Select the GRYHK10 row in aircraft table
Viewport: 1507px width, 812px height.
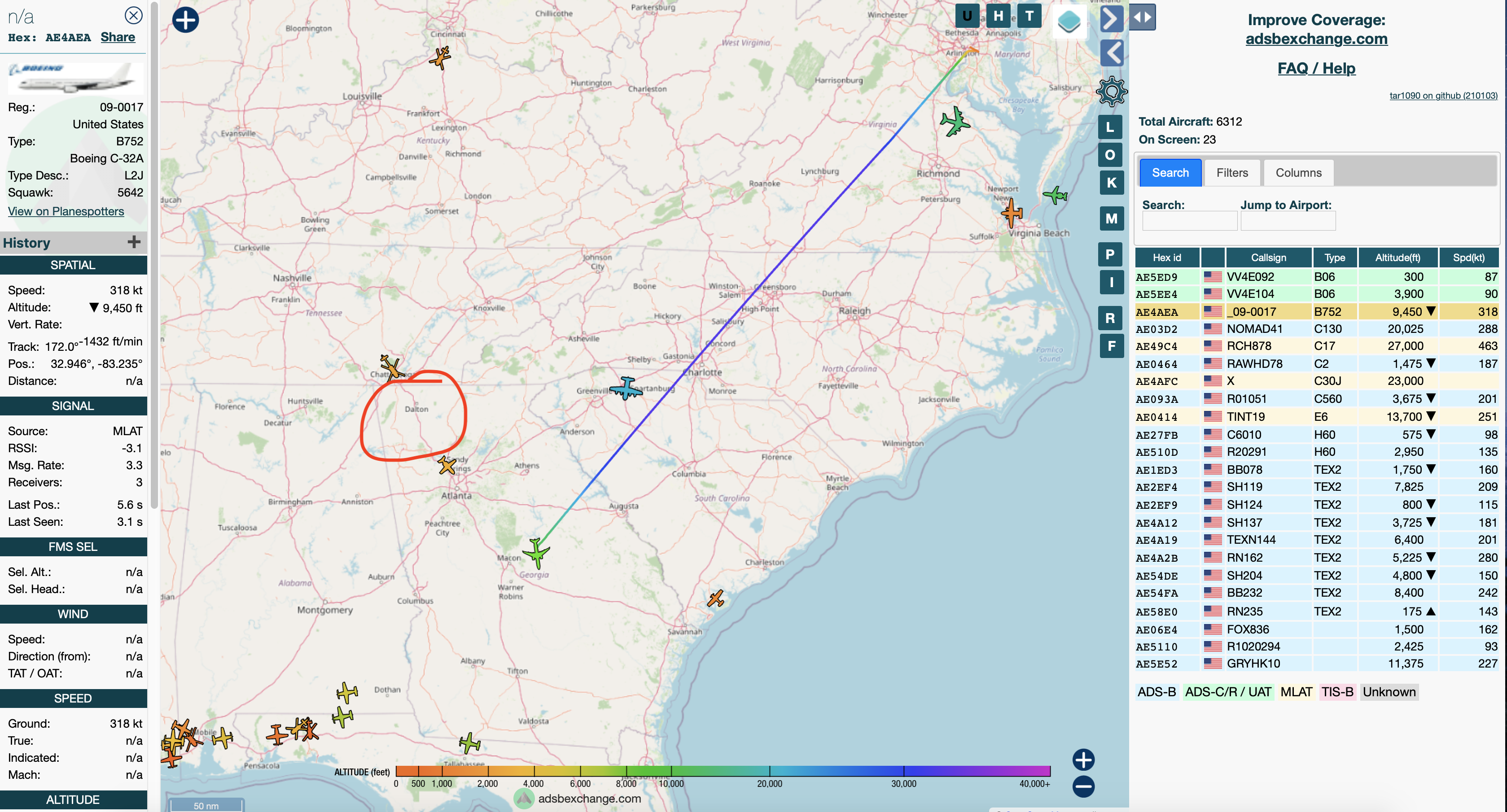click(1316, 664)
